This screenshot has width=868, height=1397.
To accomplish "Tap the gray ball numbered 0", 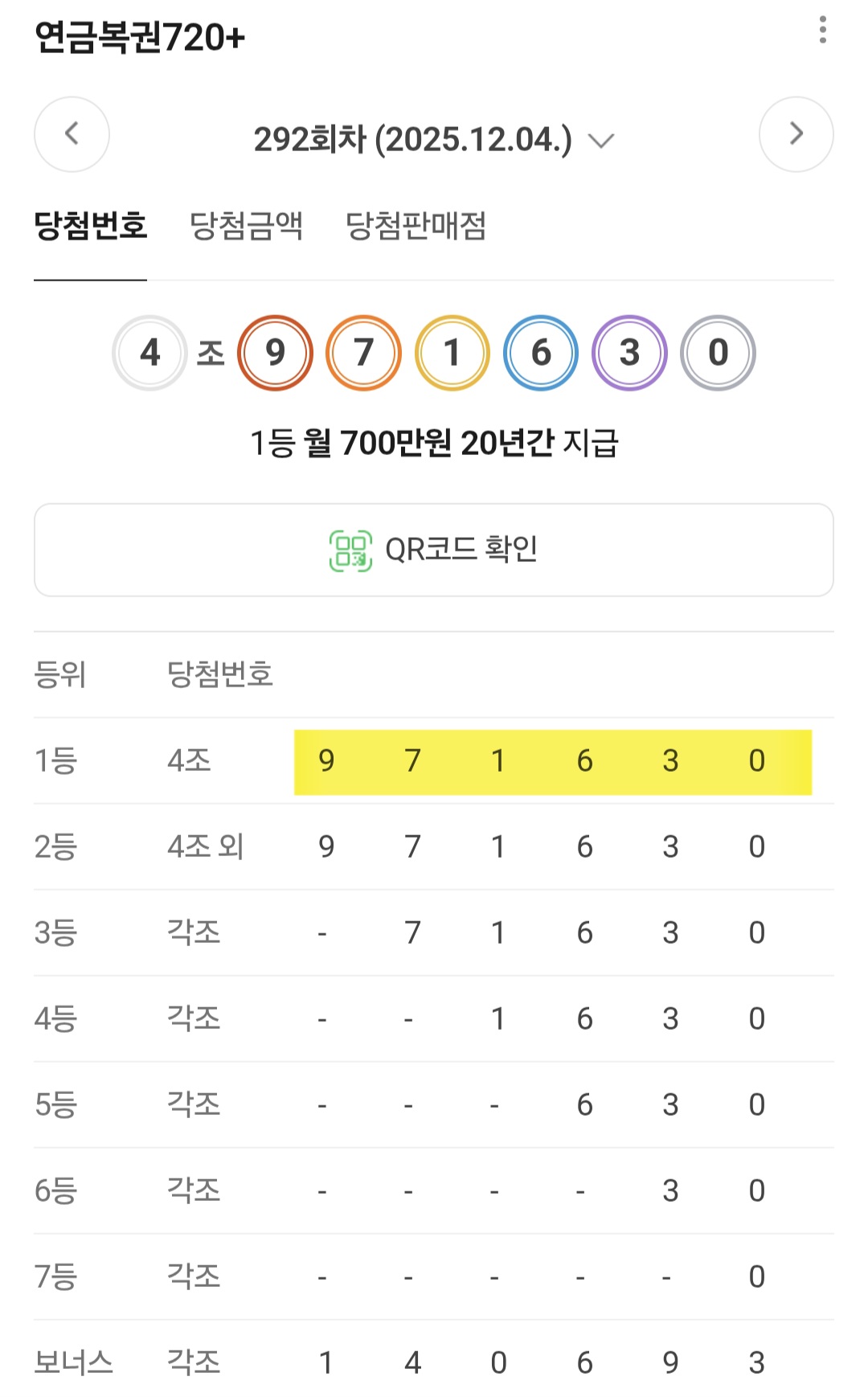I will pyautogui.click(x=718, y=353).
